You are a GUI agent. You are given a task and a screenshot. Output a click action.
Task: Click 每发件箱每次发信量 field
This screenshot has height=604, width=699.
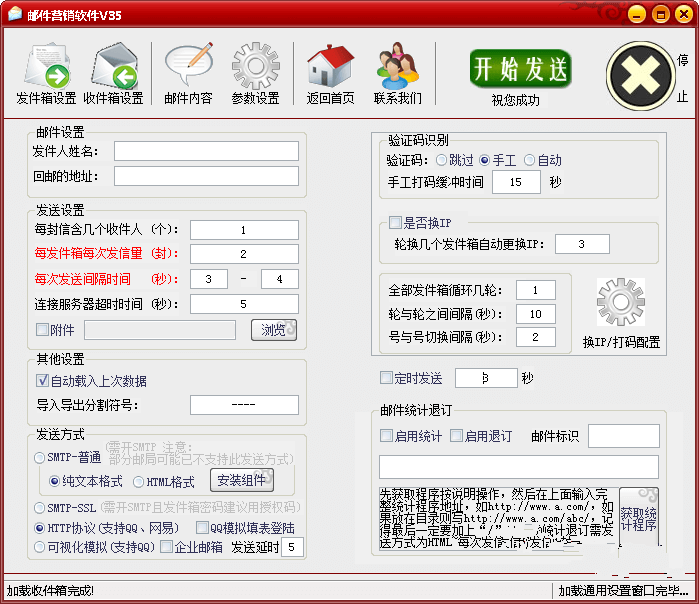coord(244,254)
